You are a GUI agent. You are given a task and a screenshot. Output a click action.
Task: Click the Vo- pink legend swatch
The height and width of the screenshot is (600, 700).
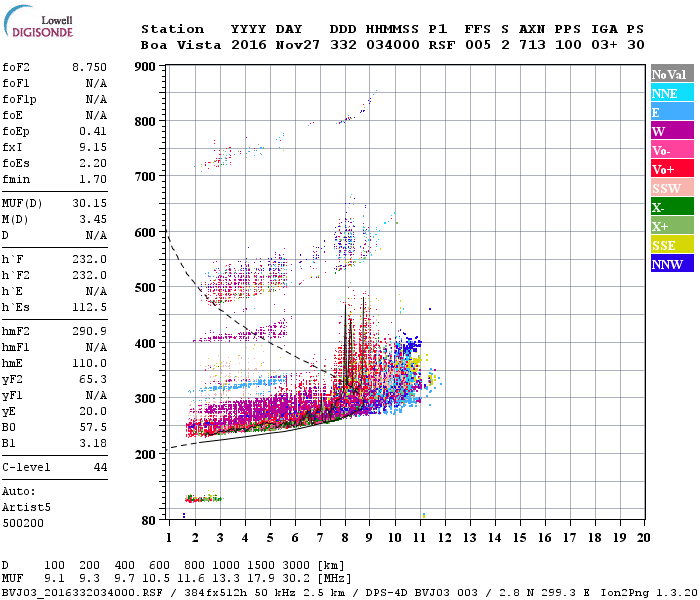[672, 150]
